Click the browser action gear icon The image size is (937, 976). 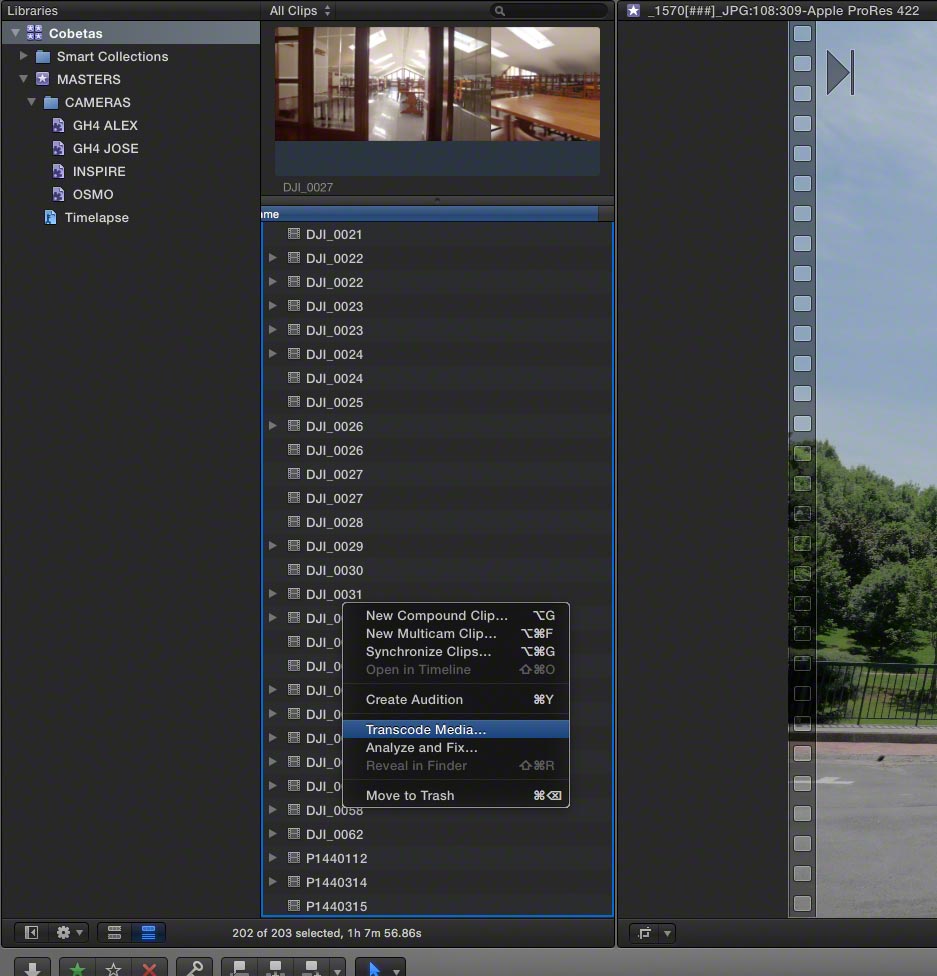[x=63, y=932]
